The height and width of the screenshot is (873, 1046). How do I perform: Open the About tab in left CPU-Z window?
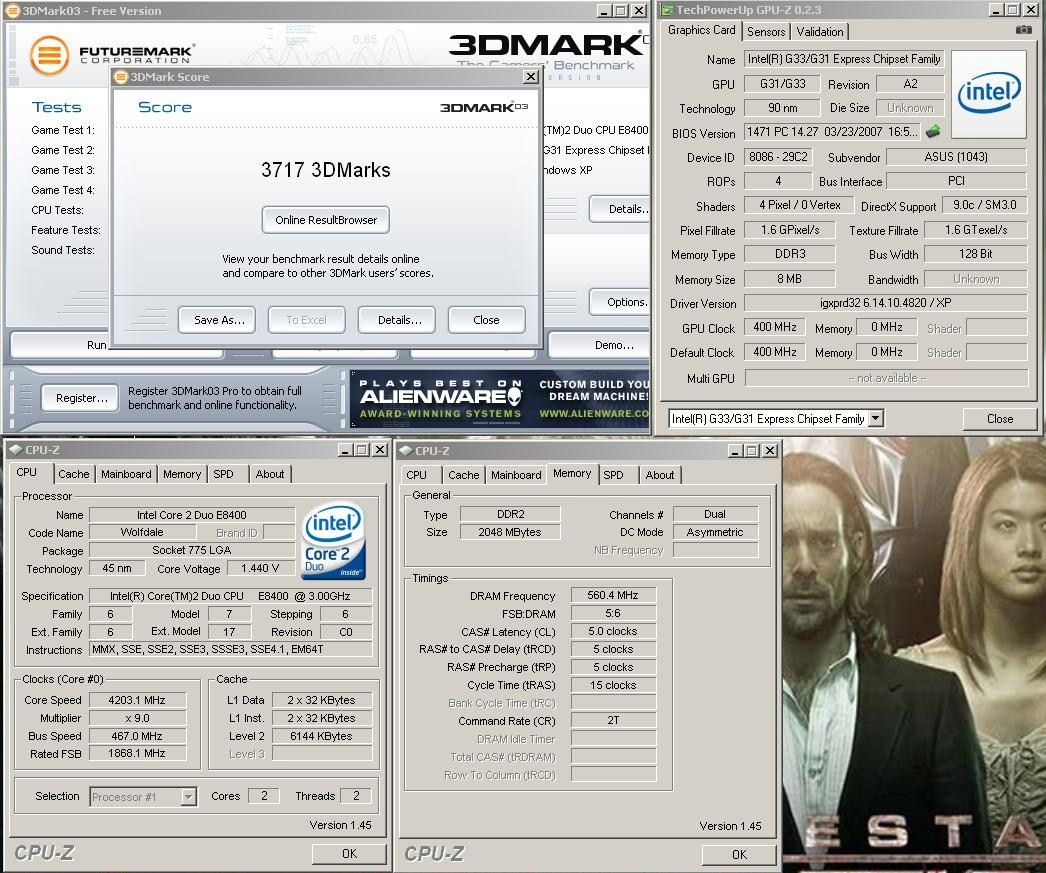(x=270, y=474)
